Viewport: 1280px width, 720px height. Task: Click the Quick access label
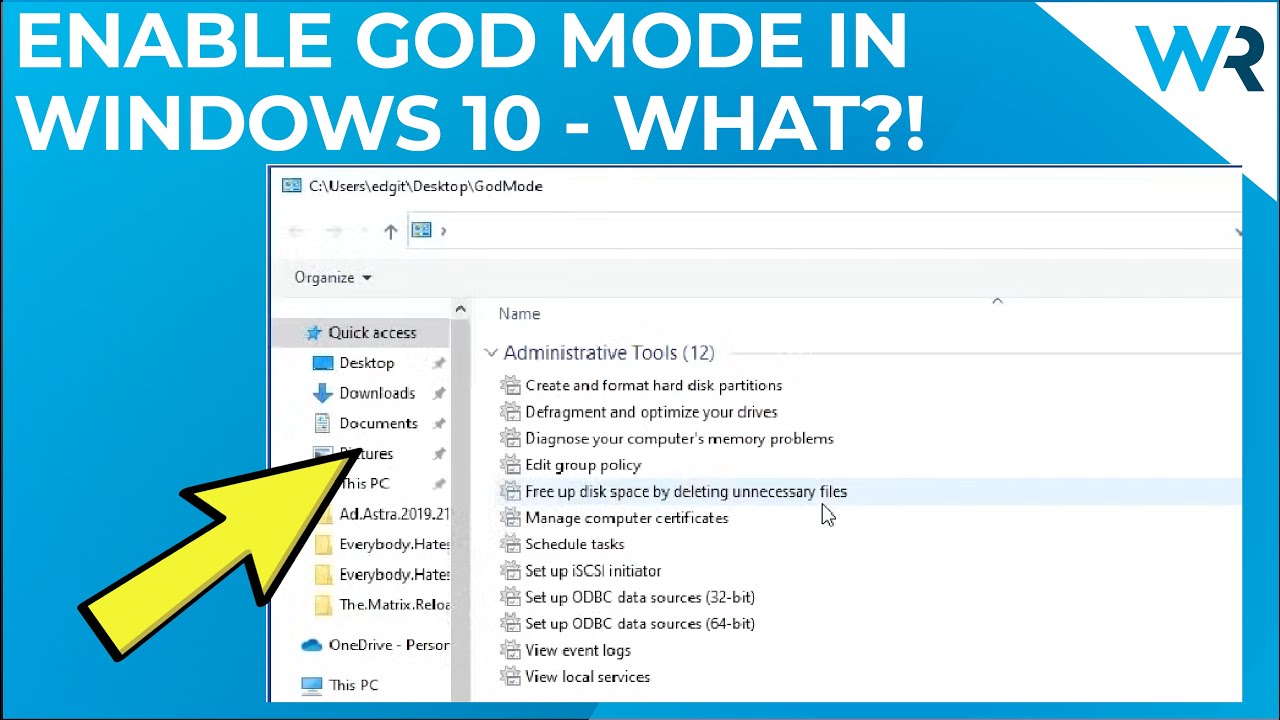click(372, 333)
